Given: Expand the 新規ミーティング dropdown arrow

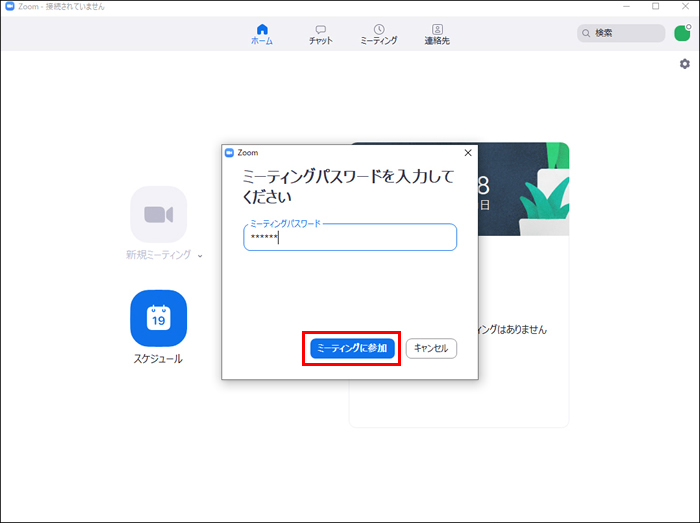Looking at the screenshot, I should click(200, 256).
